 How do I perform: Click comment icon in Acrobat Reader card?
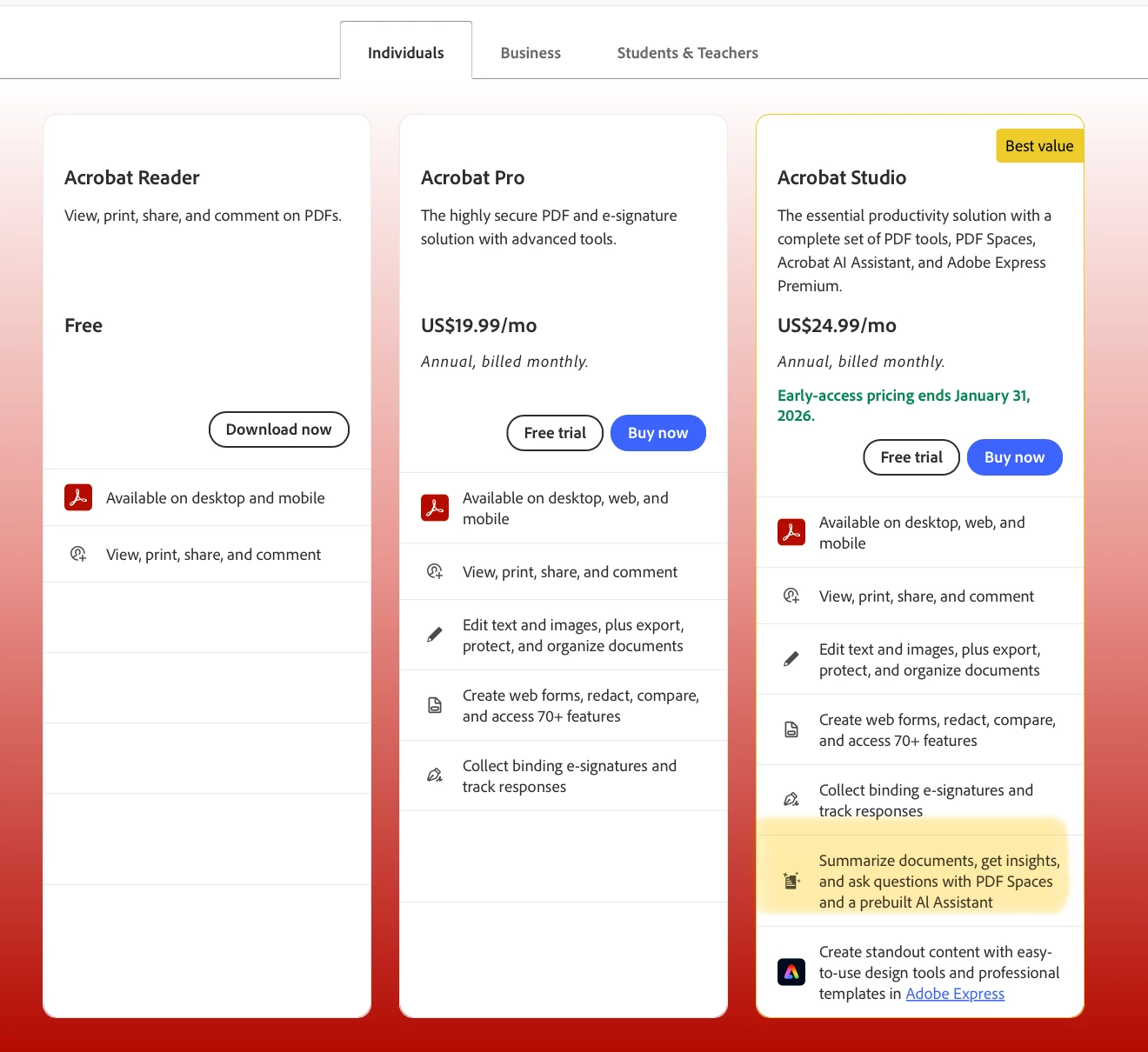click(78, 554)
